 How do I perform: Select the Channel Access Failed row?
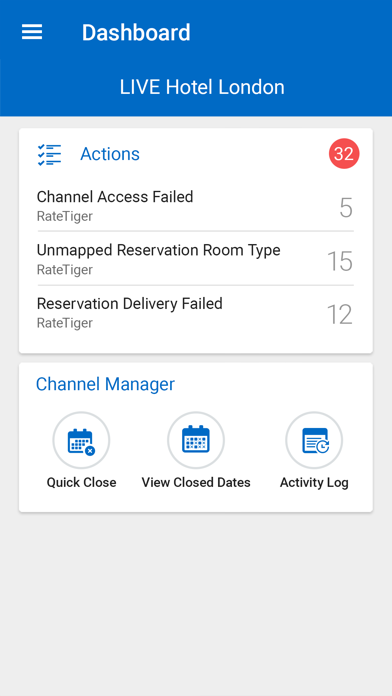tap(196, 206)
